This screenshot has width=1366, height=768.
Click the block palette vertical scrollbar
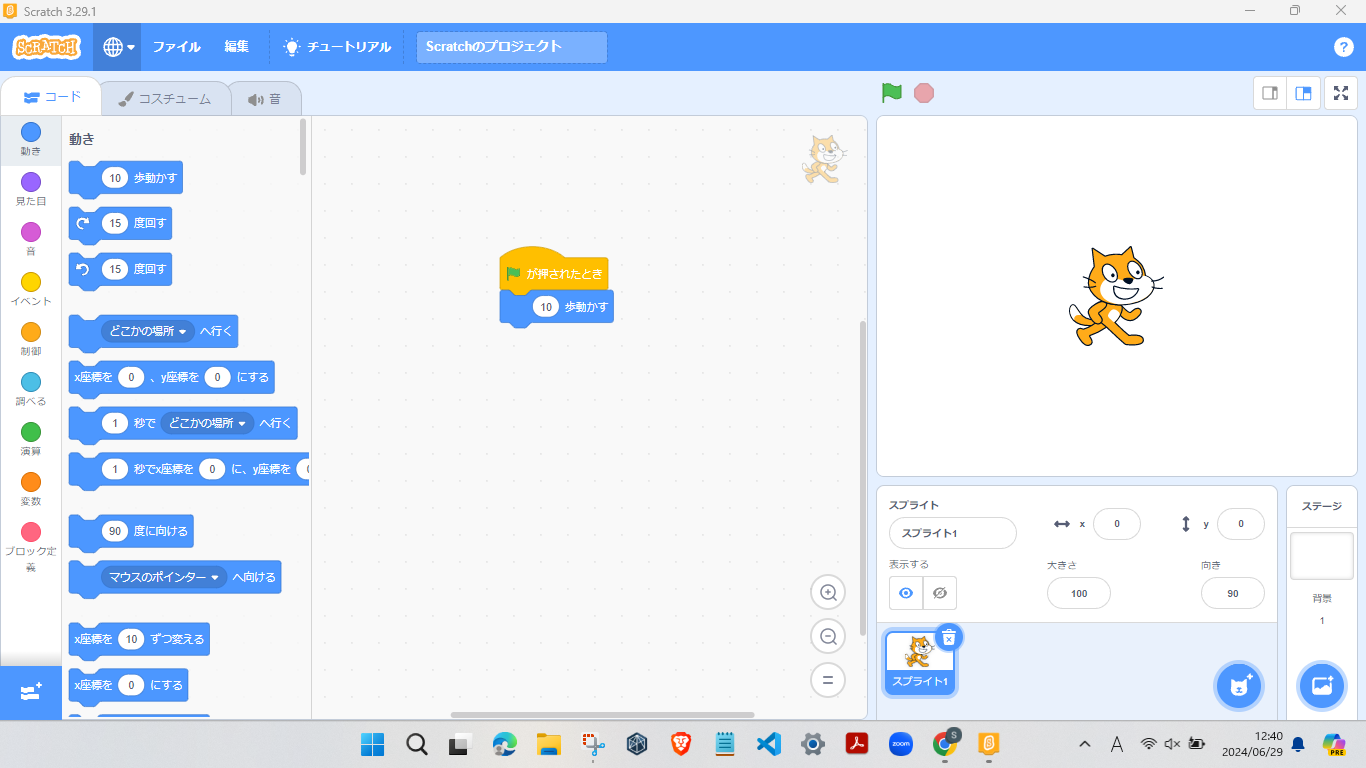pos(303,147)
